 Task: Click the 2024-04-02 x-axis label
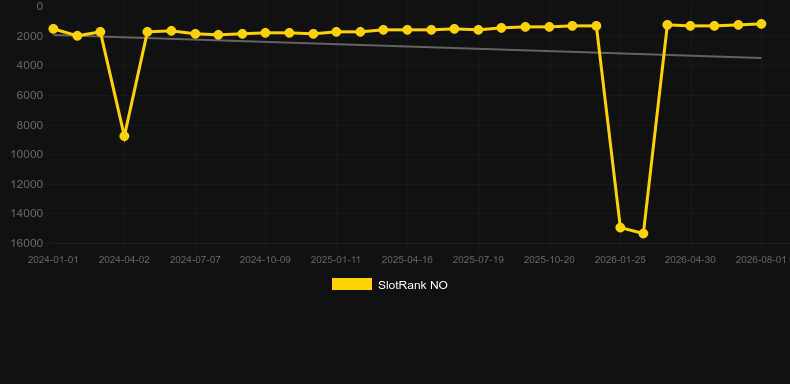124,260
